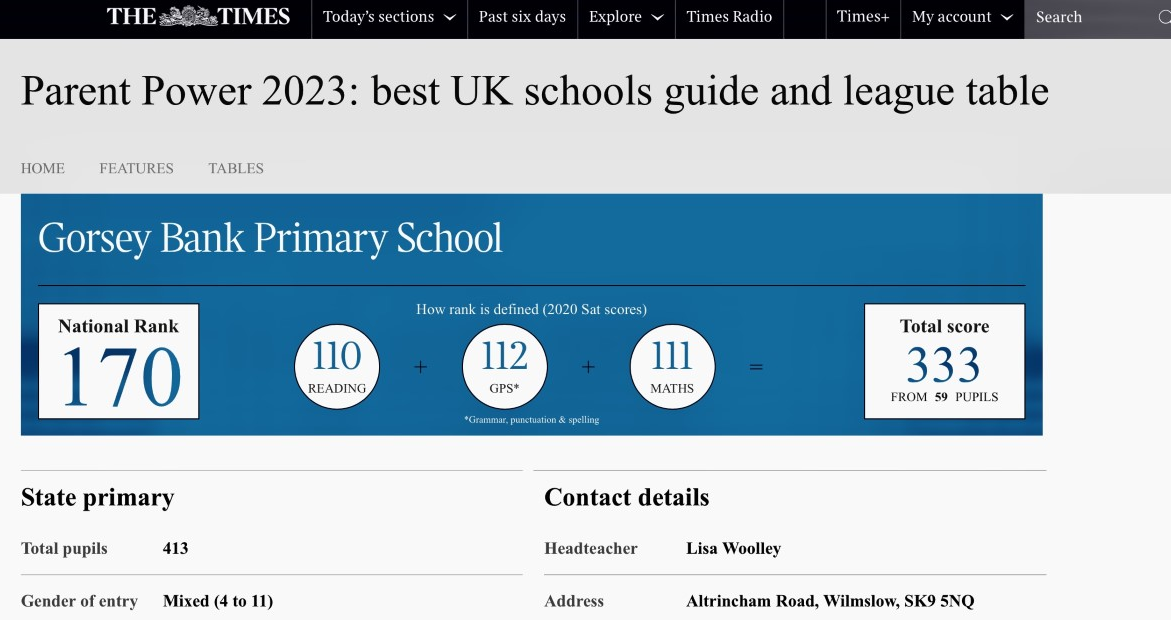Select the 'Address' label
The image size is (1171, 620).
pos(574,601)
